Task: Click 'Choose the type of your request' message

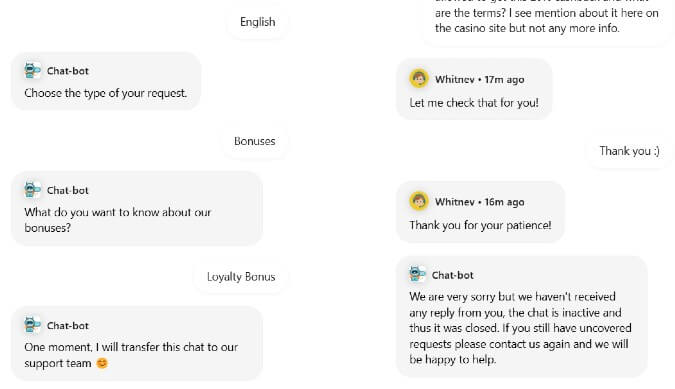Action: tap(105, 93)
